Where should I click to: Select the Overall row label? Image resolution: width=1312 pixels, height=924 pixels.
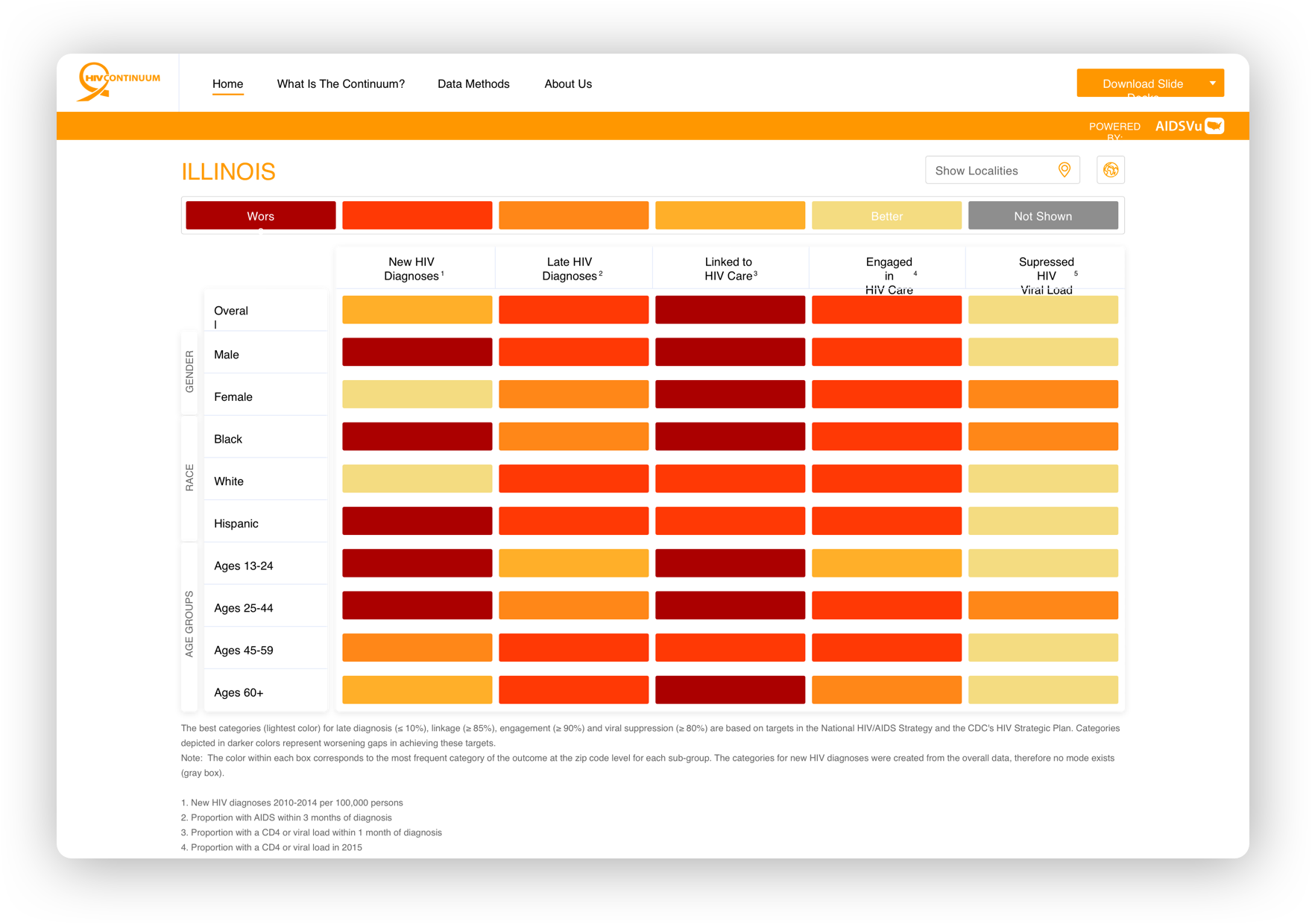coord(231,311)
